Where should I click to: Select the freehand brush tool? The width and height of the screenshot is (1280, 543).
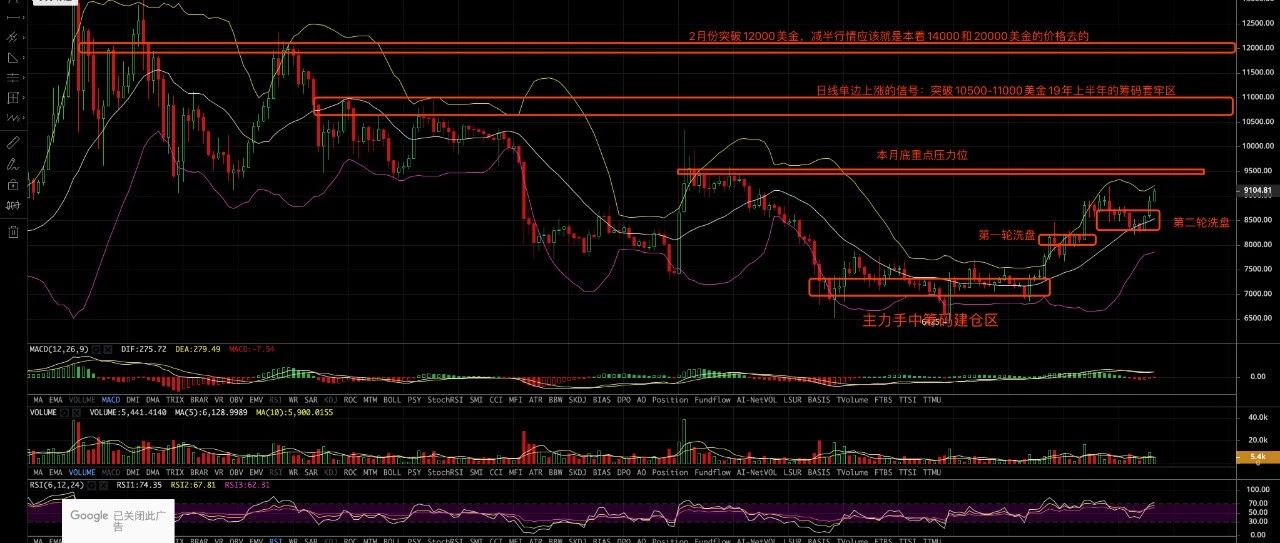point(13,163)
